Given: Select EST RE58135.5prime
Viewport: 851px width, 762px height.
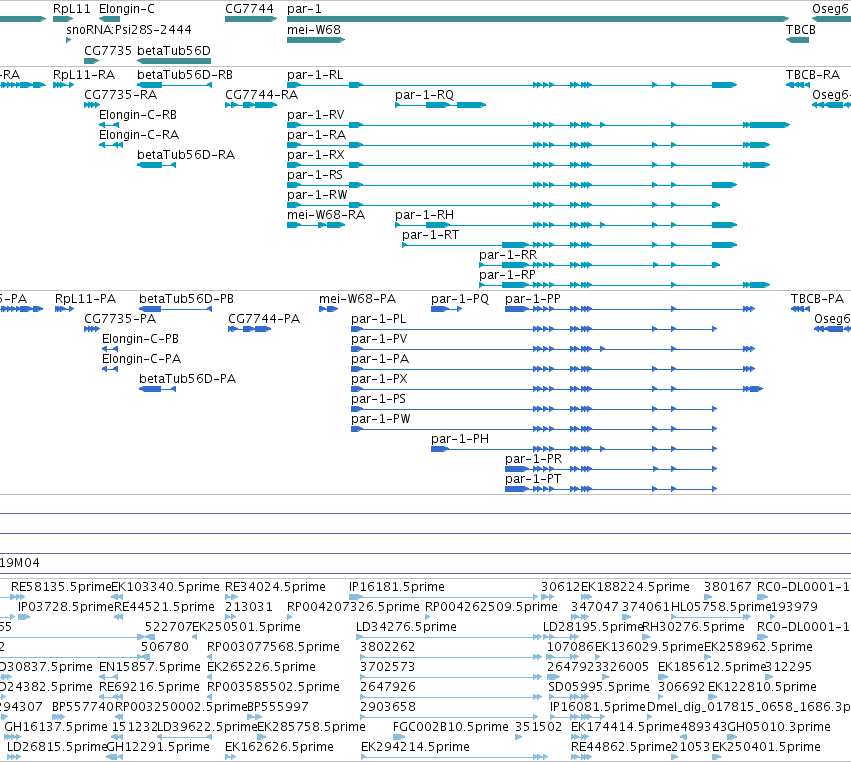Looking at the screenshot, I should [18, 598].
